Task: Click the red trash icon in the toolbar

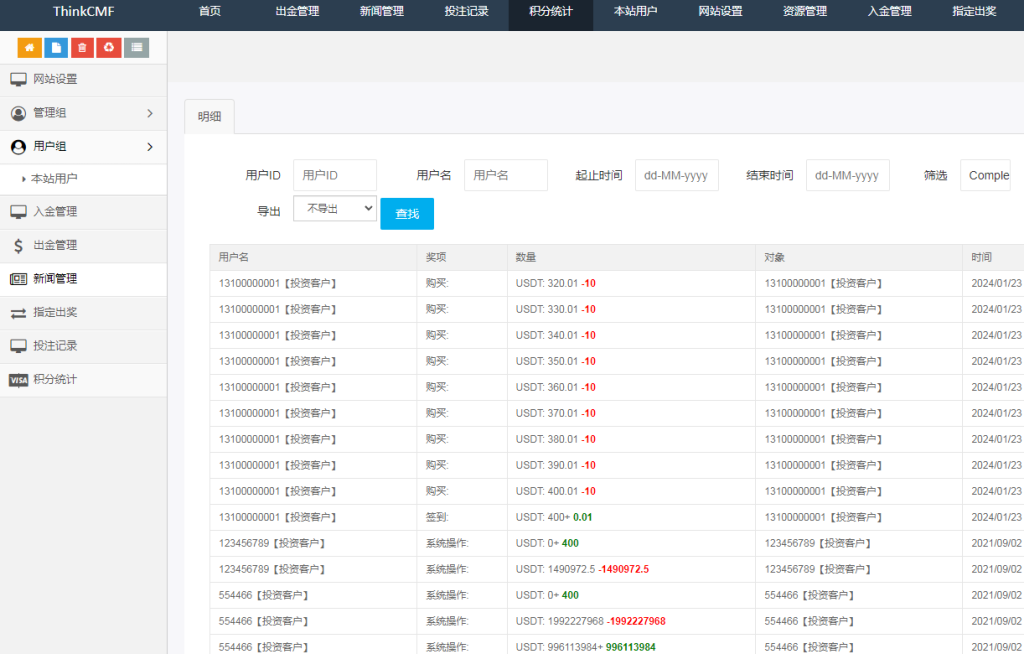Action: (x=83, y=47)
